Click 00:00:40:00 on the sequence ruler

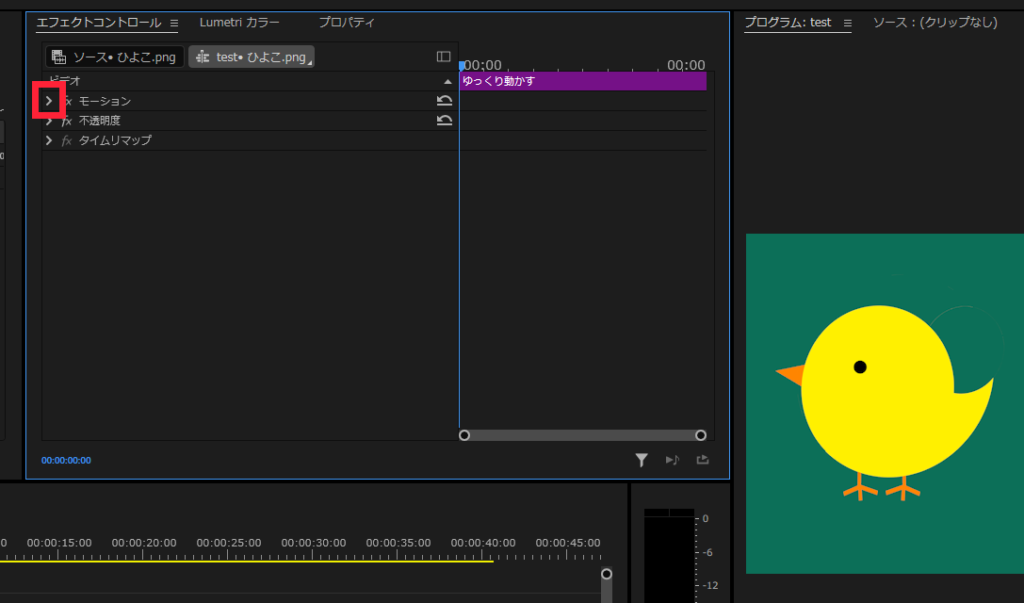[x=483, y=543]
